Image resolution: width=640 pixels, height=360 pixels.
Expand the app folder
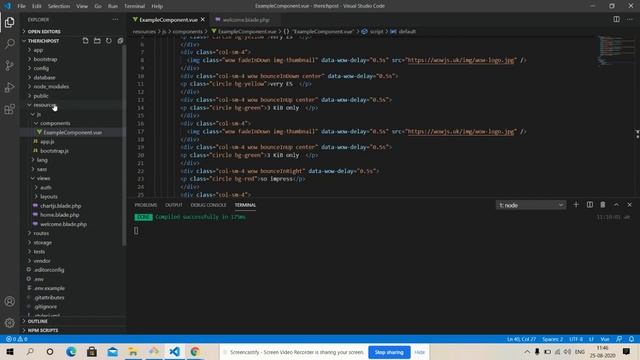pyautogui.click(x=38, y=50)
